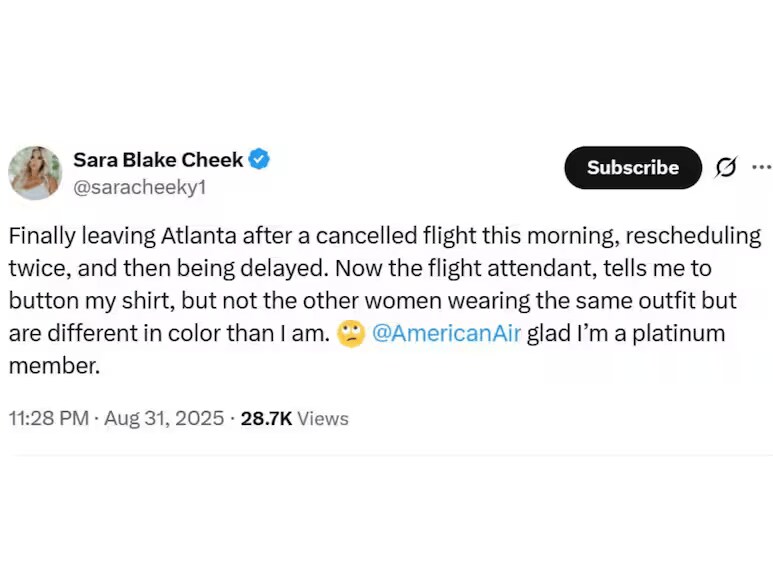This screenshot has height=580, width=773.
Task: Click the blue verified checkmark badge
Action: tap(259, 159)
